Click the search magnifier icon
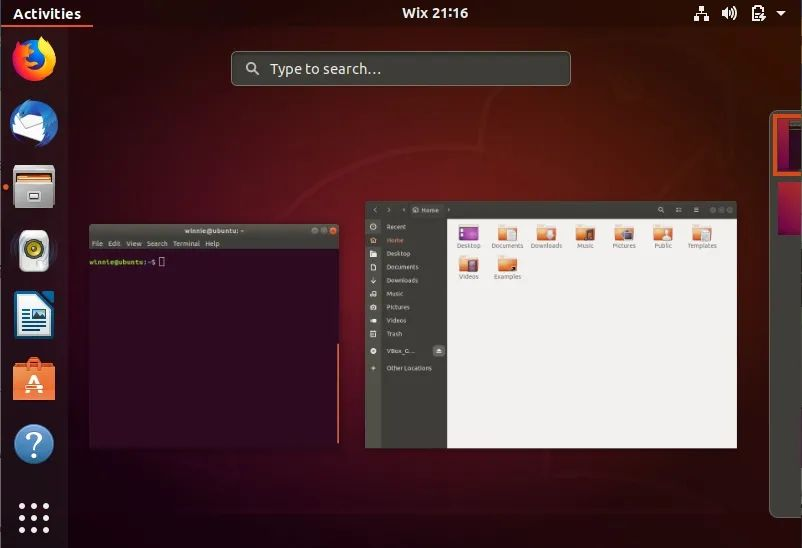 pyautogui.click(x=252, y=68)
